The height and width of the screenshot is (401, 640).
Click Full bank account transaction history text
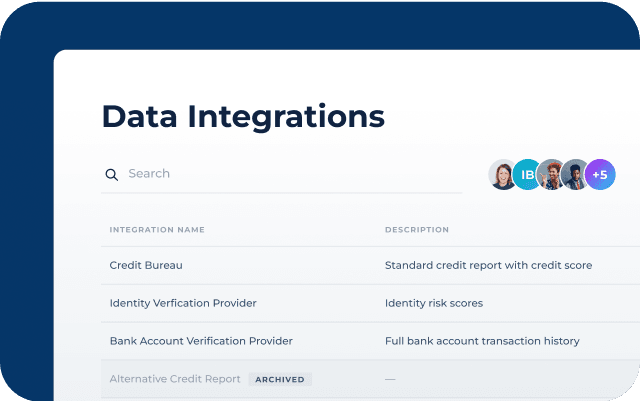(482, 341)
